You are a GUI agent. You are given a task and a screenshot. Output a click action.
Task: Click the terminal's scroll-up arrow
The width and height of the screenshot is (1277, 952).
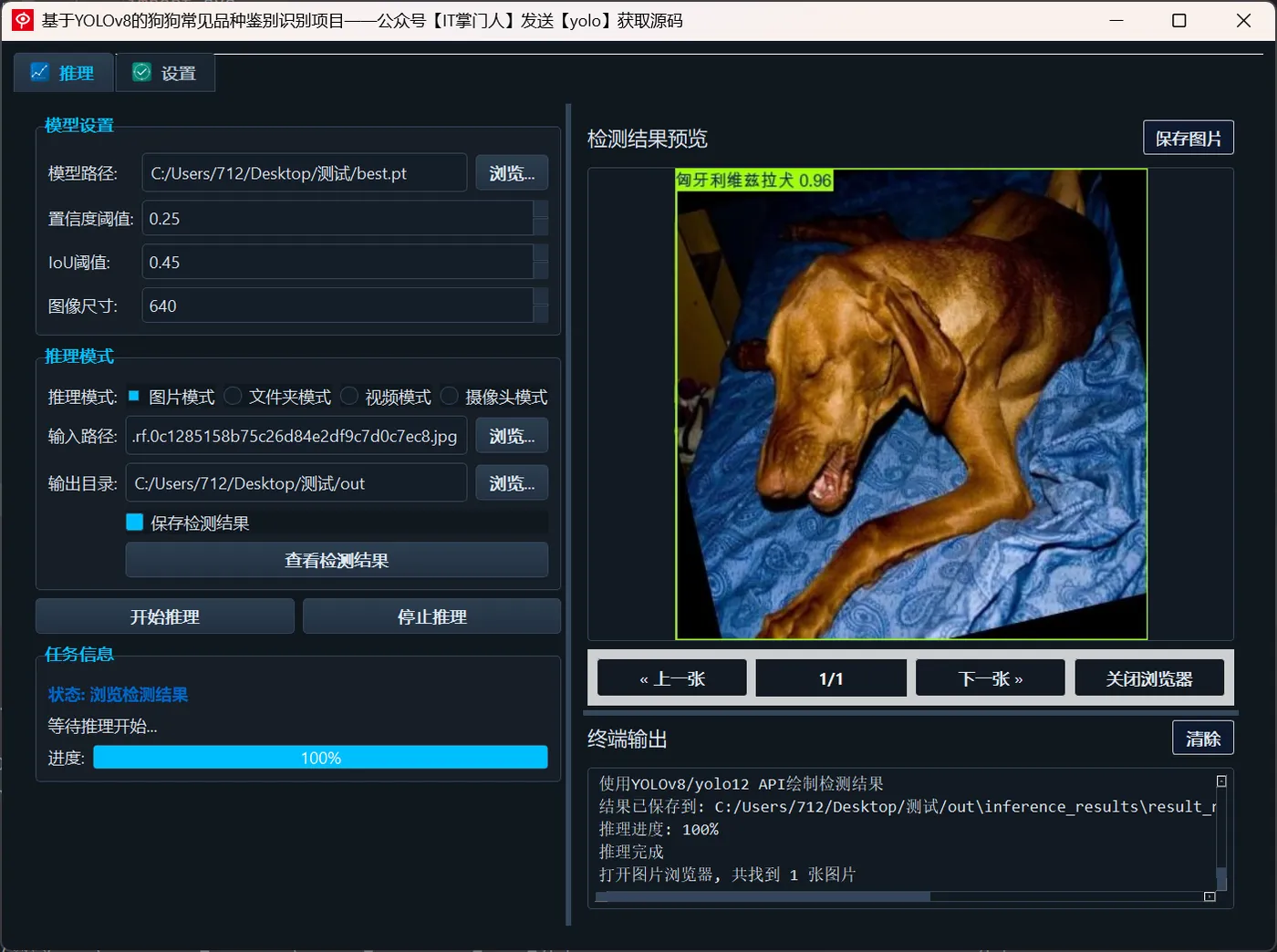(1221, 781)
